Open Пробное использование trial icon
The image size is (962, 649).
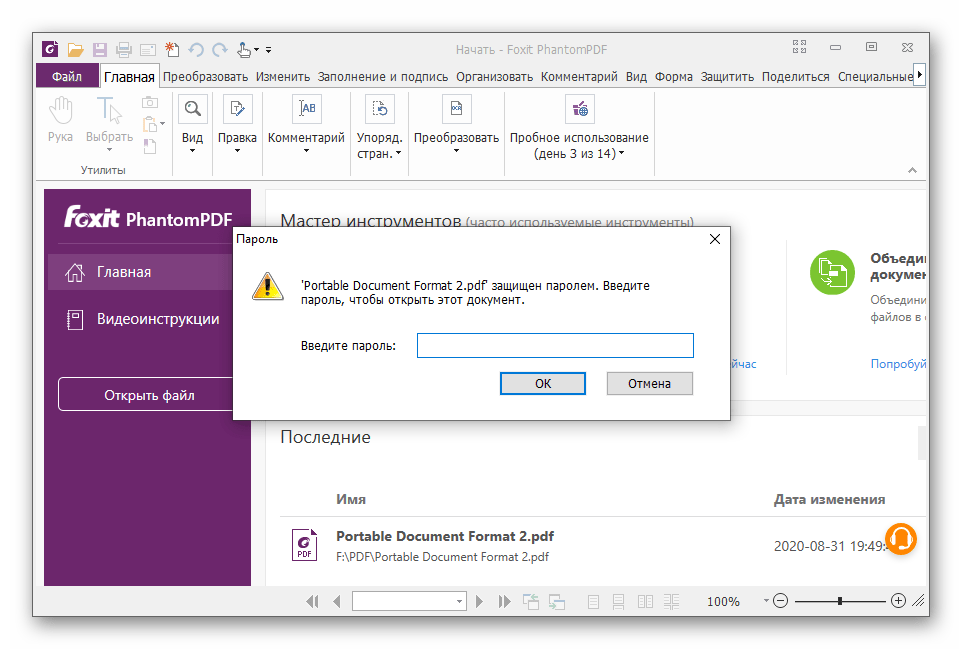[x=578, y=108]
